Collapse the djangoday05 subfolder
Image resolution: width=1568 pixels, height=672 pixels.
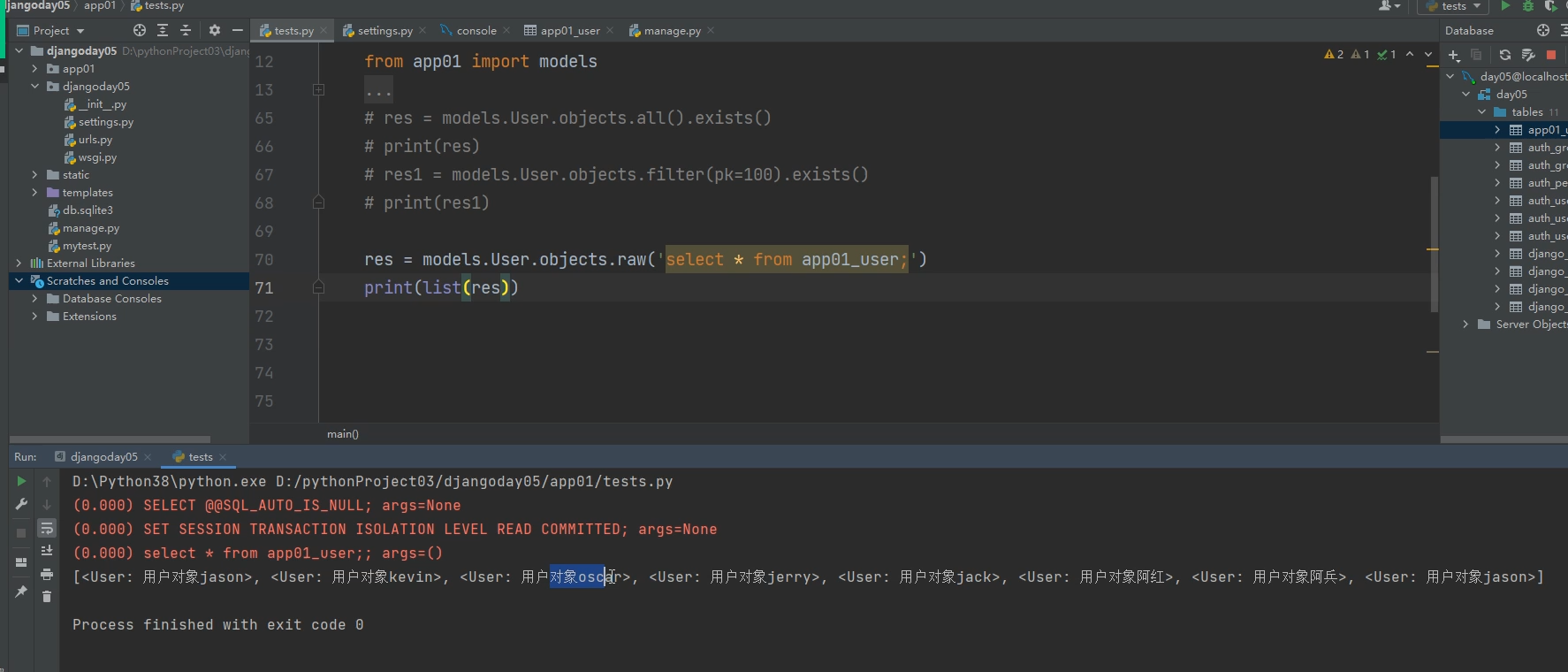(x=34, y=87)
